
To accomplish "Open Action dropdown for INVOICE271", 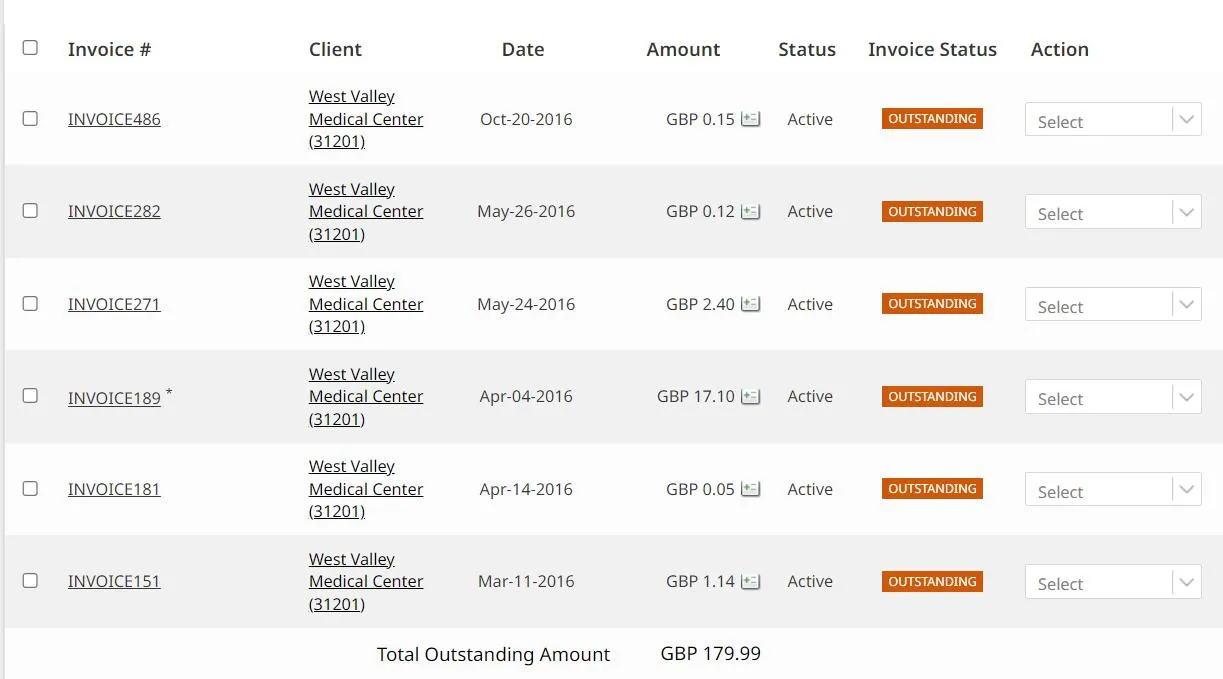I will (x=1113, y=305).
